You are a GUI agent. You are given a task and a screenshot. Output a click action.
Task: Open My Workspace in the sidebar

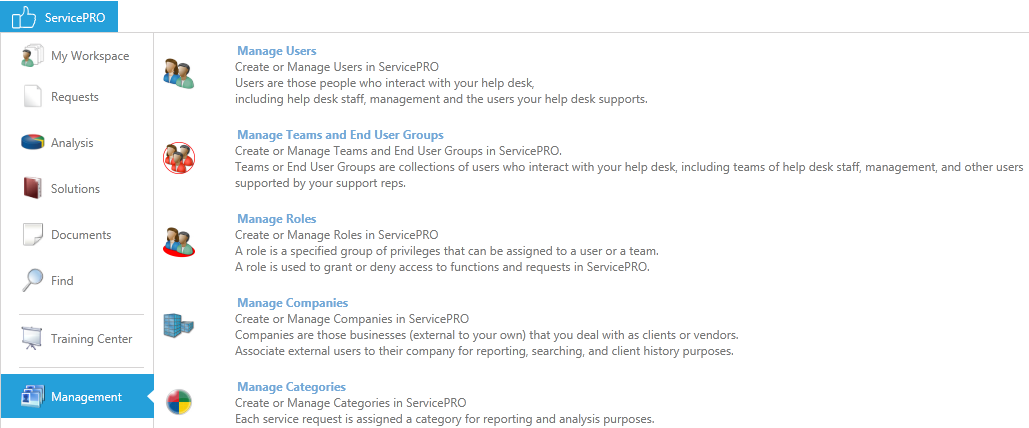click(77, 56)
